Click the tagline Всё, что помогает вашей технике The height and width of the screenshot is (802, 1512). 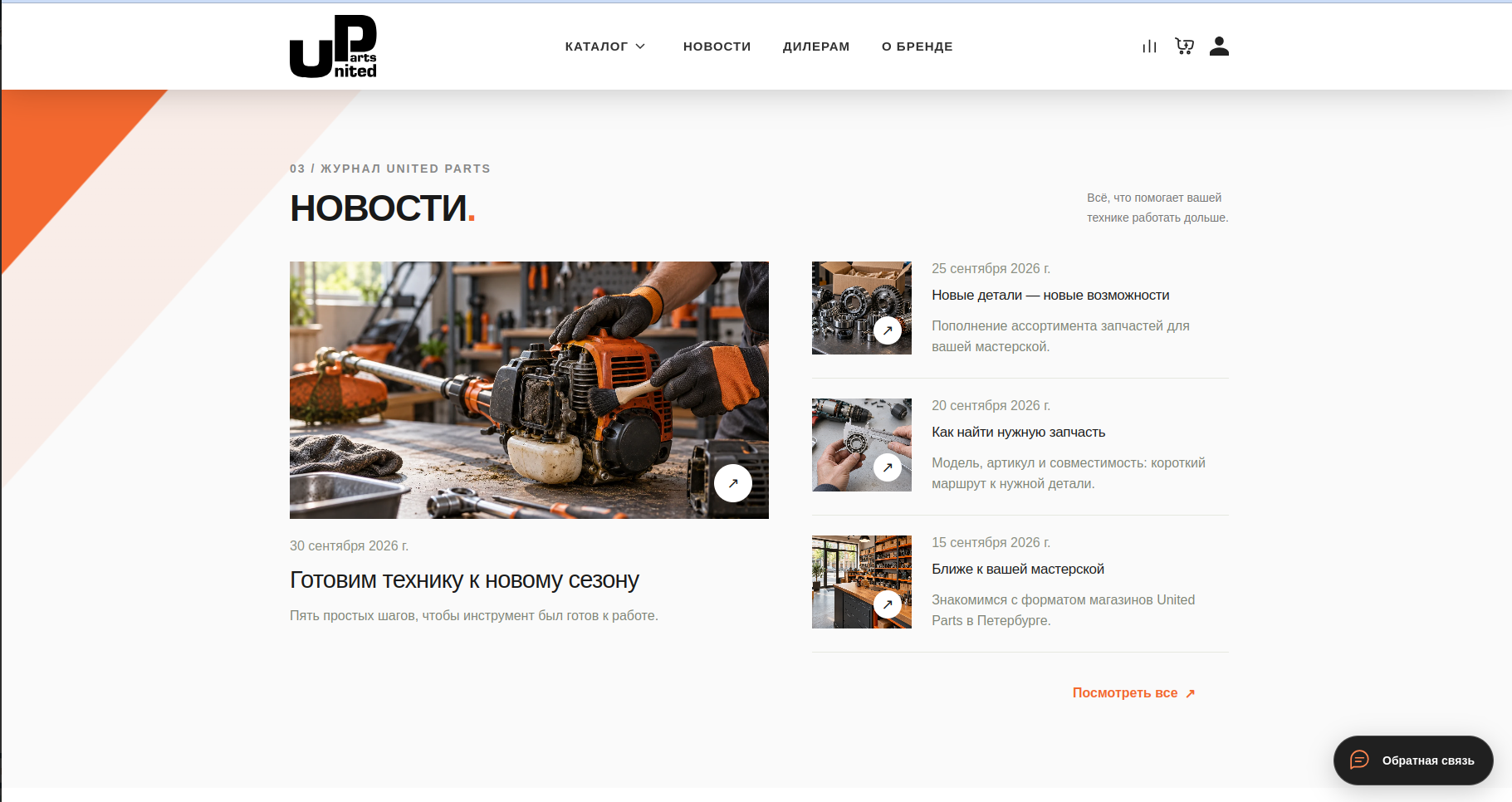1157,208
